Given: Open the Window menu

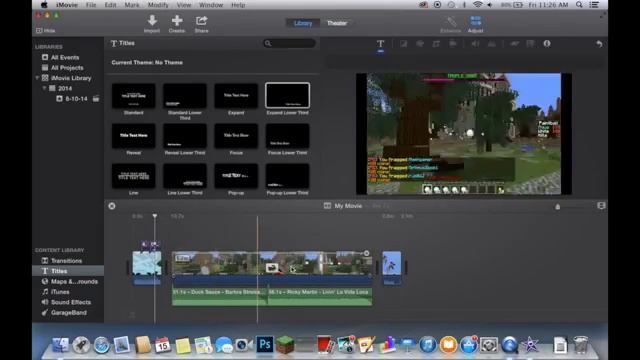Looking at the screenshot, I should pos(211,5).
